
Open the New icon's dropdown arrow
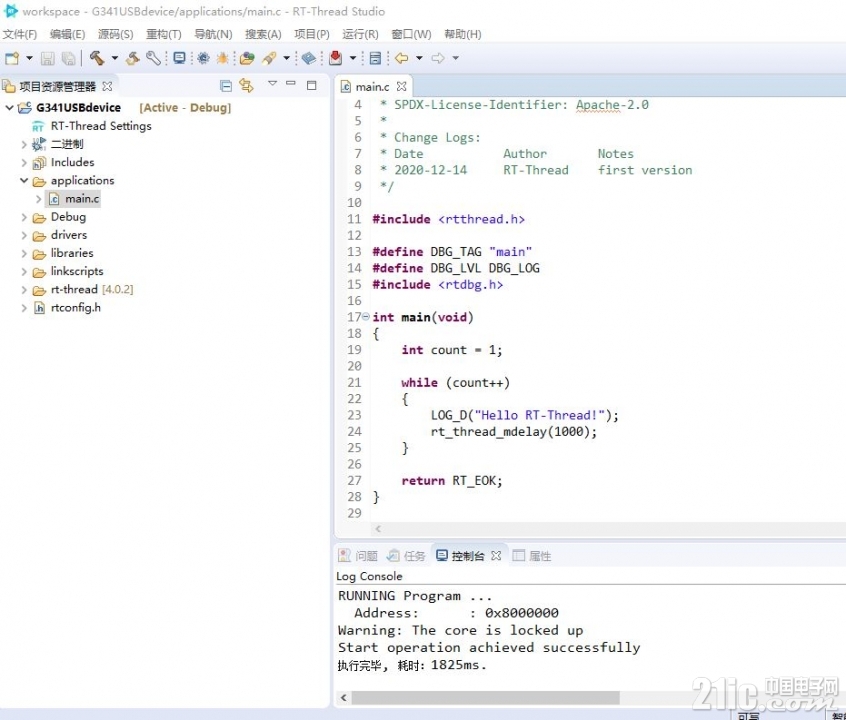(x=29, y=58)
